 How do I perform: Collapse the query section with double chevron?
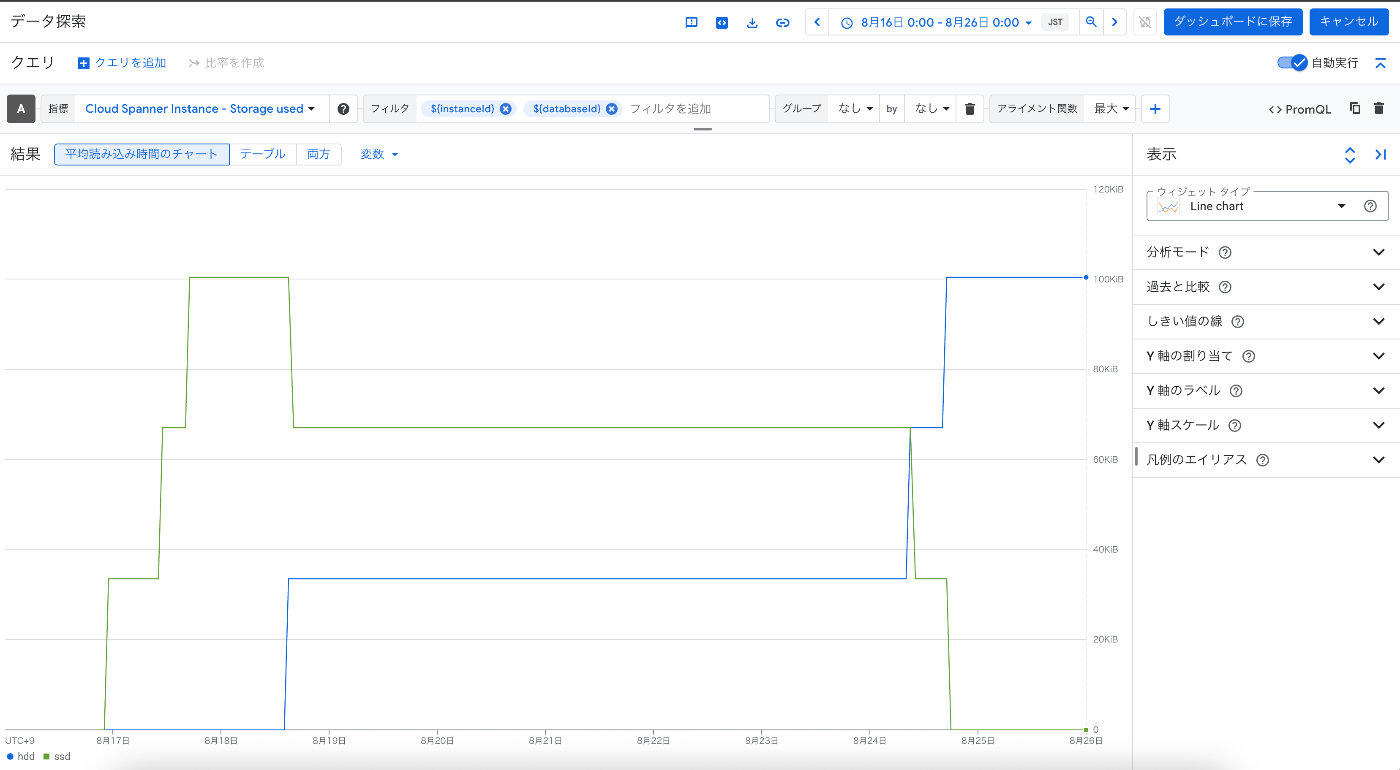[1381, 62]
